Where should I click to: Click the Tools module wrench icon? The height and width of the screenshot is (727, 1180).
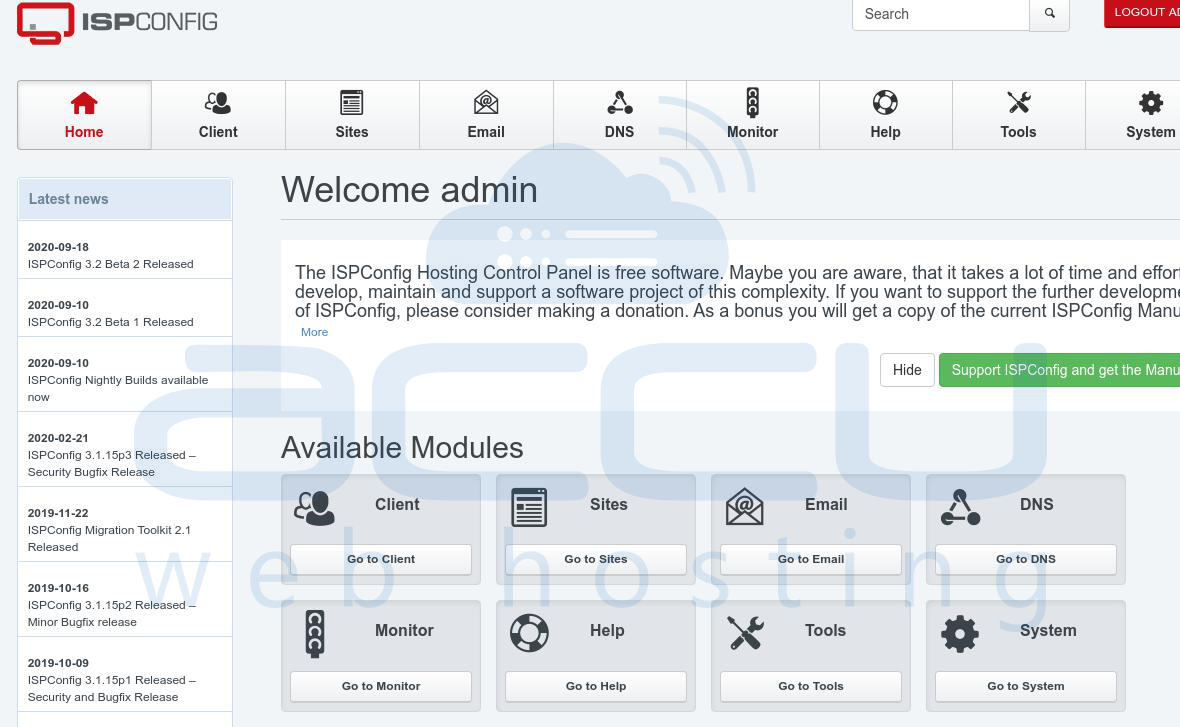tap(746, 633)
